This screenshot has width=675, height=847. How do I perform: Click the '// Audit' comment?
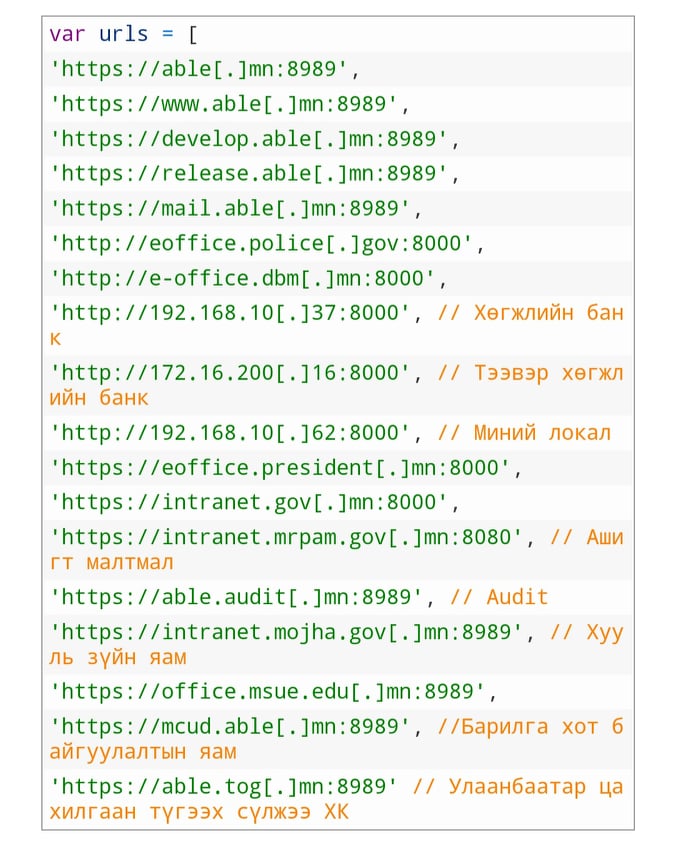pos(498,597)
